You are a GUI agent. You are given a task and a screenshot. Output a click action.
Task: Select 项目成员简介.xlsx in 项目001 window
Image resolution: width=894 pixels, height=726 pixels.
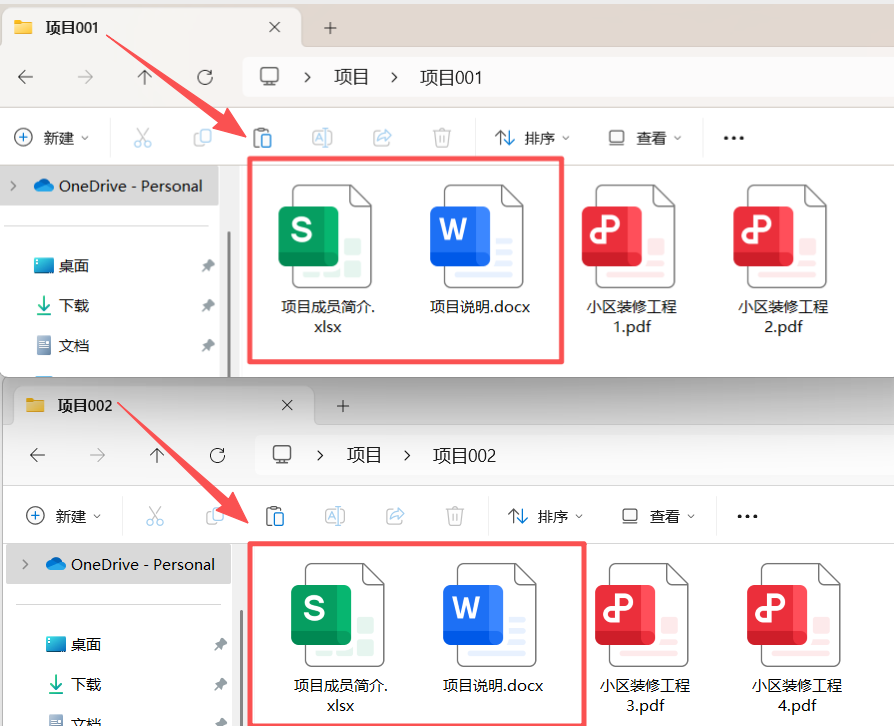[327, 259]
